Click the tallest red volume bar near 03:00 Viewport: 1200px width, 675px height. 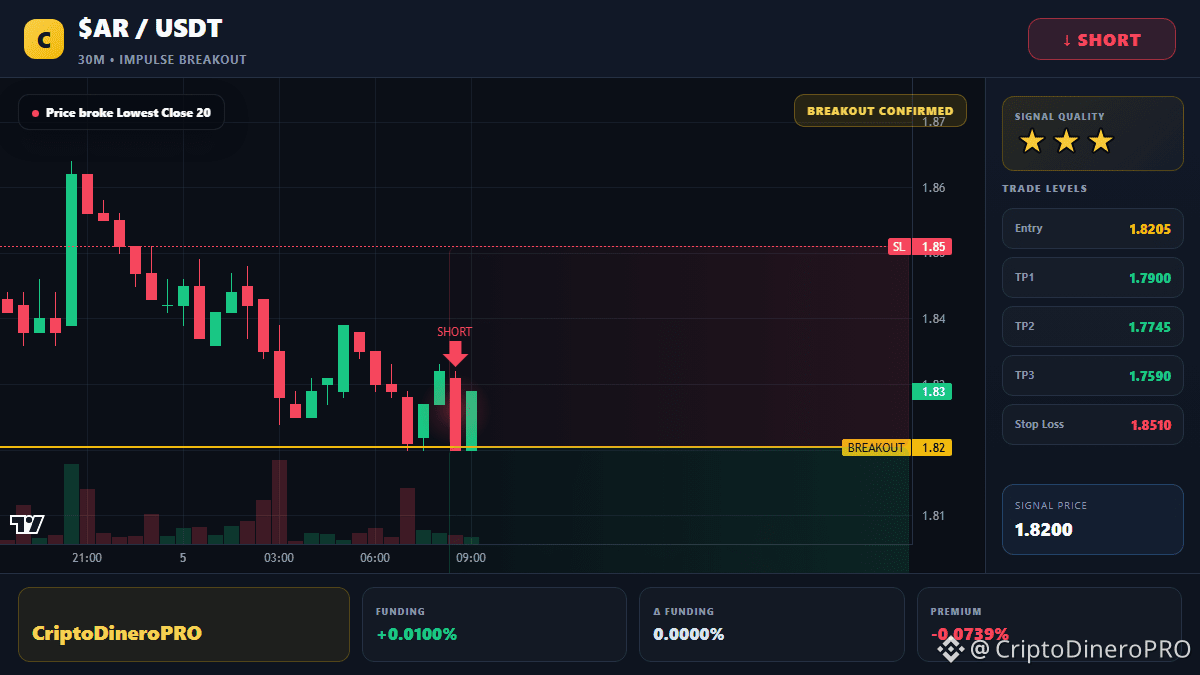click(279, 501)
